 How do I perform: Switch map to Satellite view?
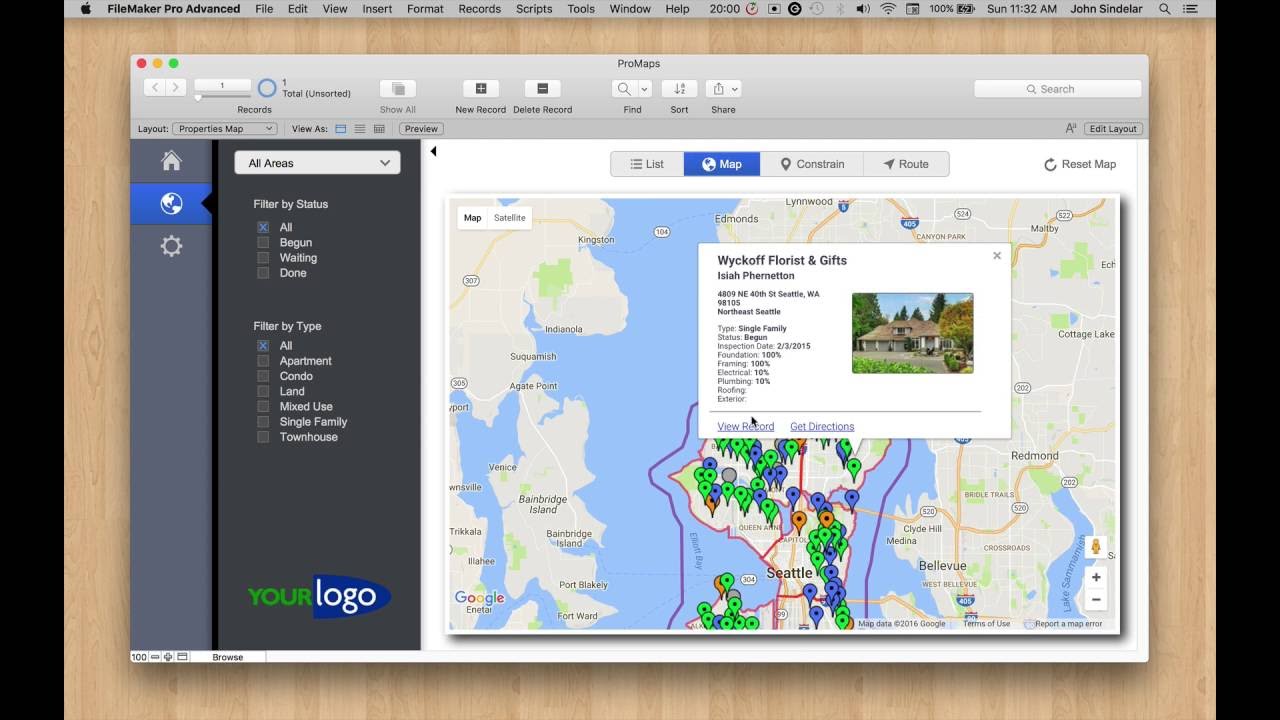tap(509, 218)
